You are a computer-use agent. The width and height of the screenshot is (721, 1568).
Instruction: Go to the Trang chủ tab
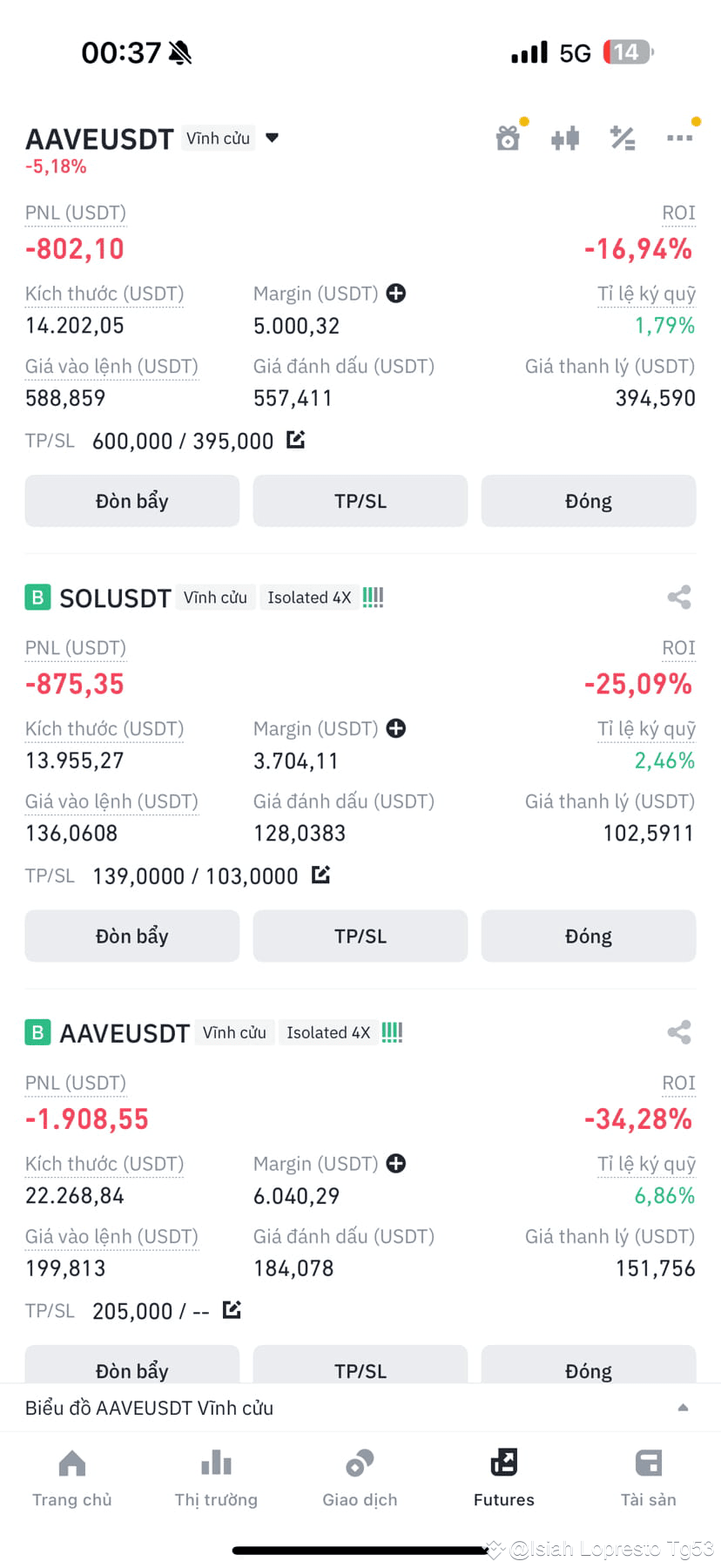[x=72, y=1478]
